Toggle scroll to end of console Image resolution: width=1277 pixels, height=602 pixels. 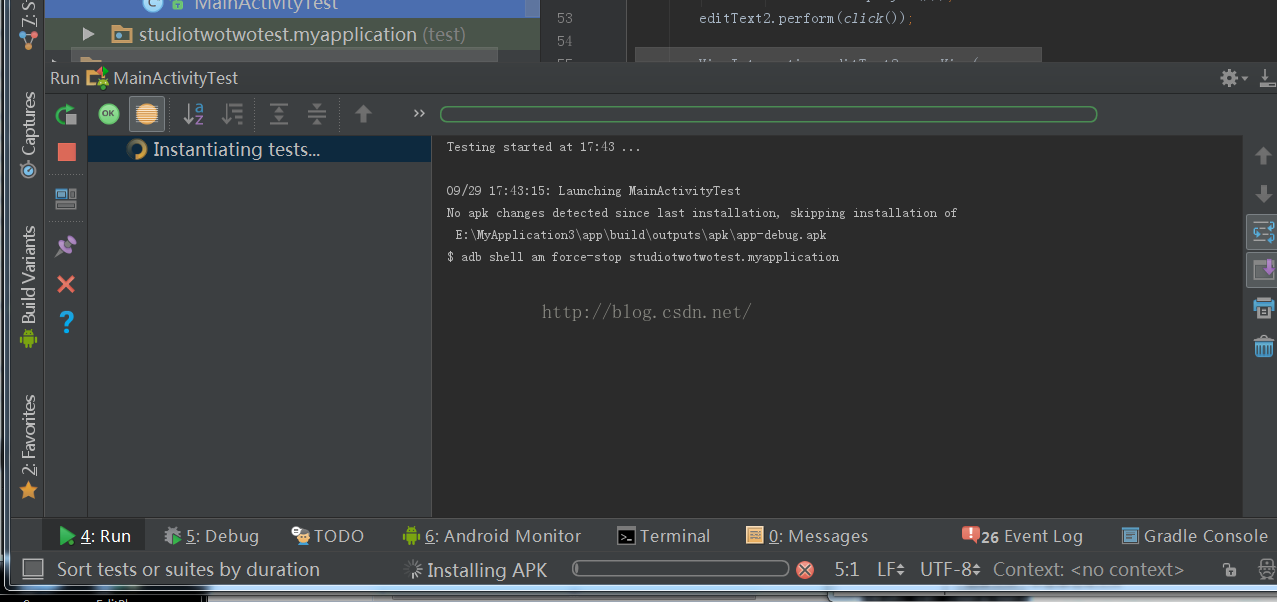(x=1263, y=269)
